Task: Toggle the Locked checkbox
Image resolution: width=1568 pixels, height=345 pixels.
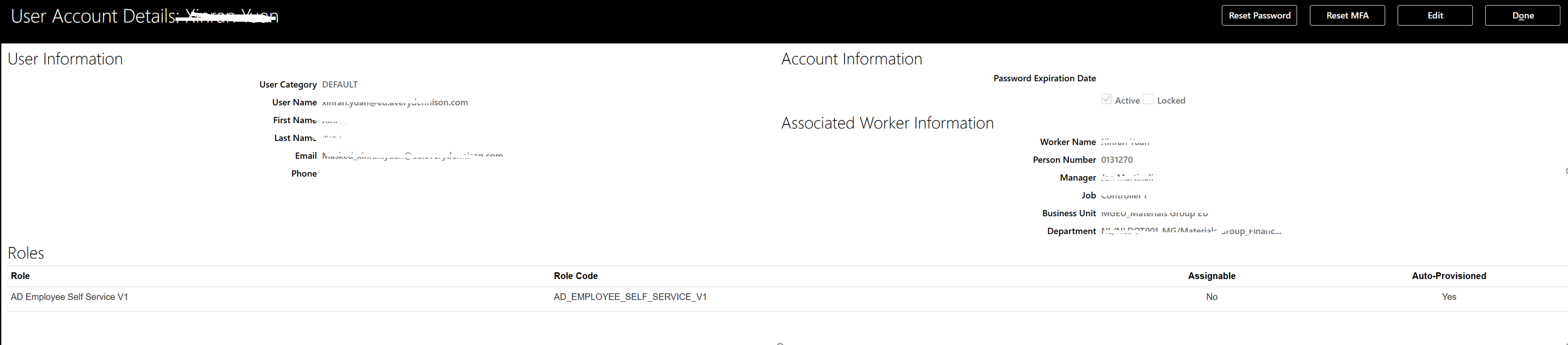Action: click(x=1148, y=100)
